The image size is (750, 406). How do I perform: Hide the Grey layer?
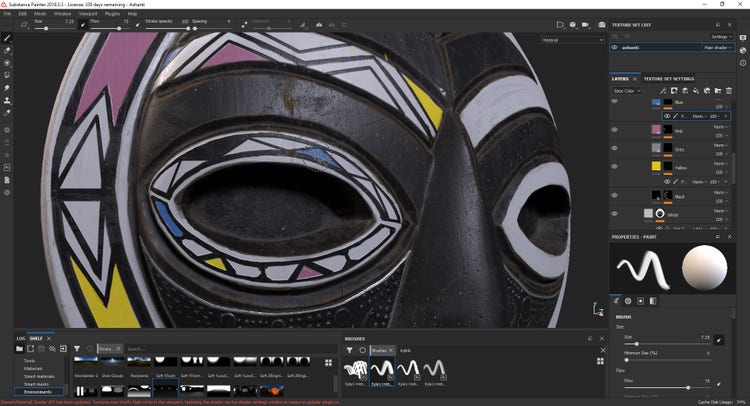[615, 148]
